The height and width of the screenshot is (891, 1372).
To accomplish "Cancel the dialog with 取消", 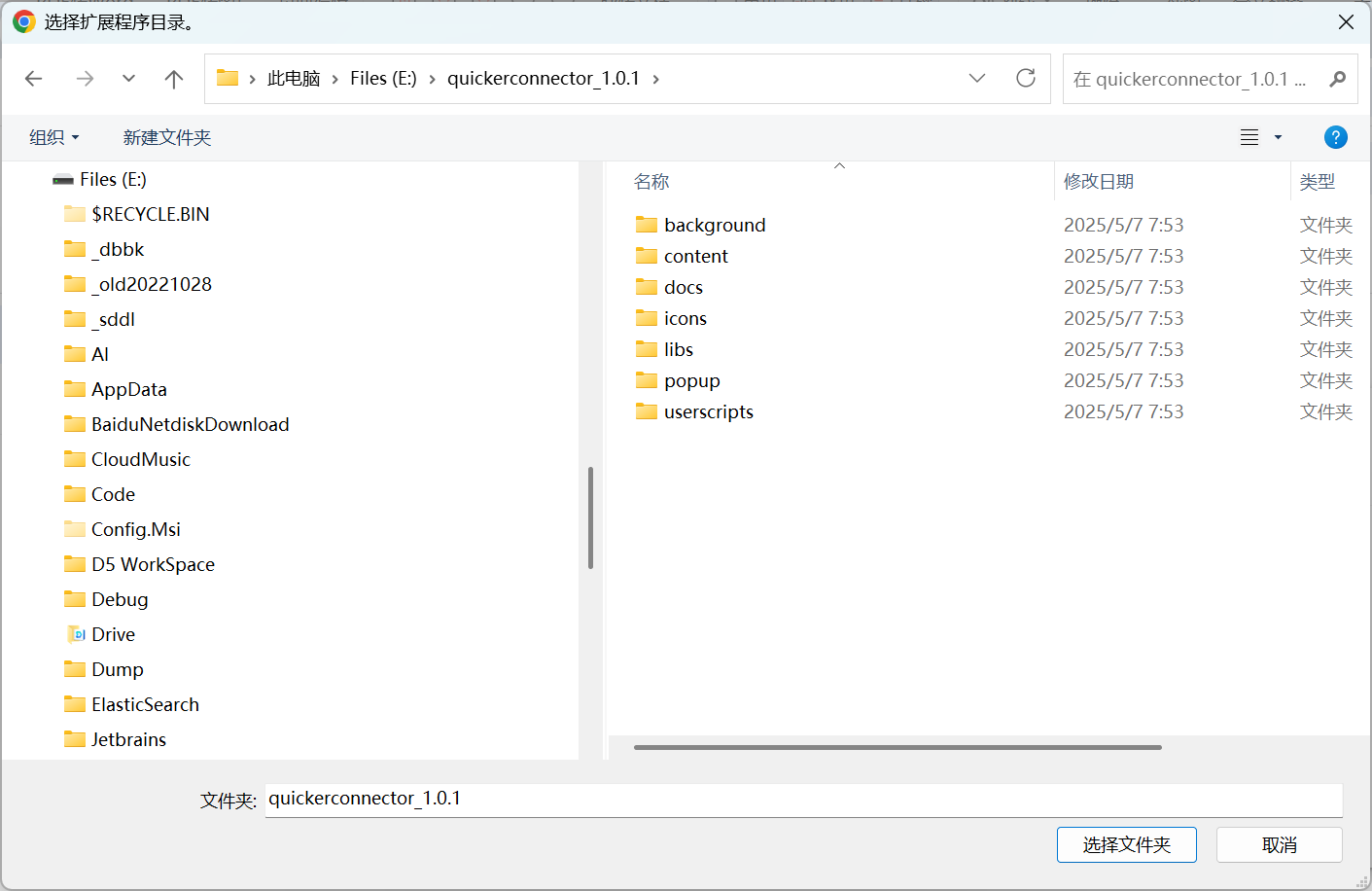I will 1280,844.
